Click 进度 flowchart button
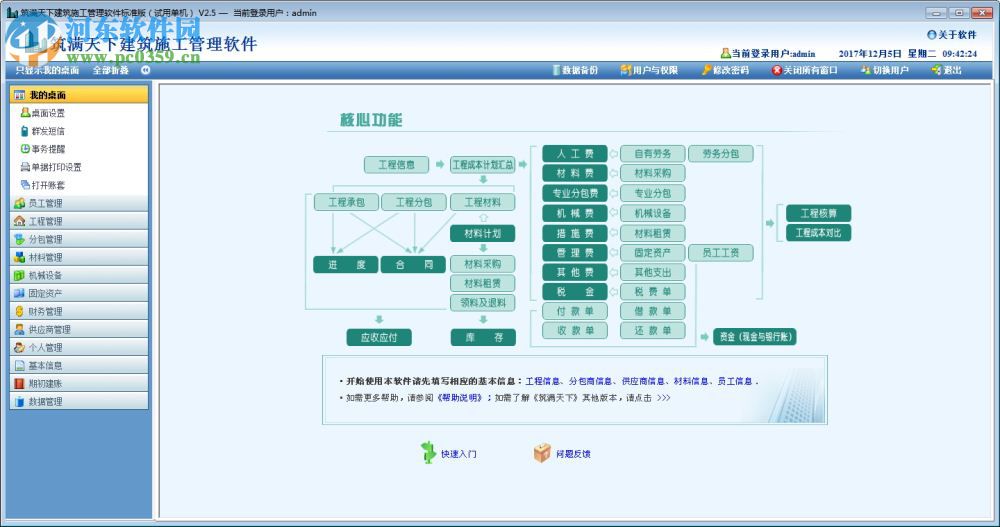The width and height of the screenshot is (1000, 527). click(x=346, y=264)
